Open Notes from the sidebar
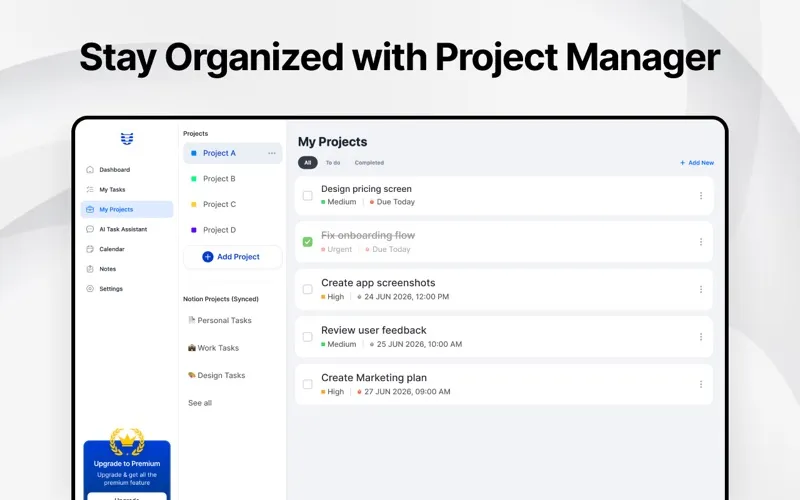 point(127,269)
